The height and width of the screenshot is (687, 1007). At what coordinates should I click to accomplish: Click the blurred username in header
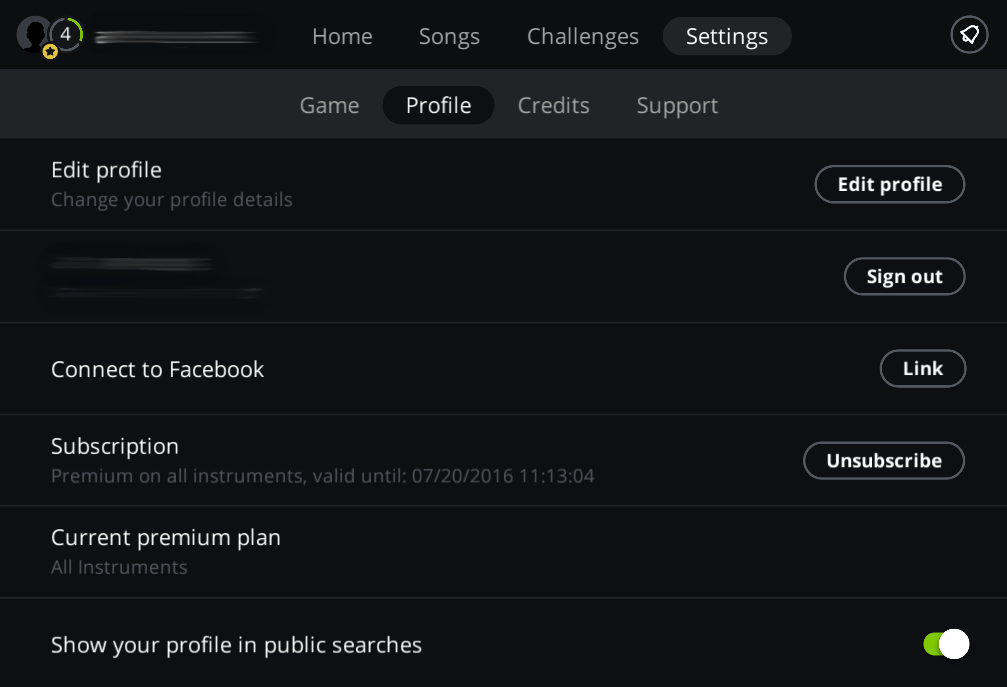175,37
